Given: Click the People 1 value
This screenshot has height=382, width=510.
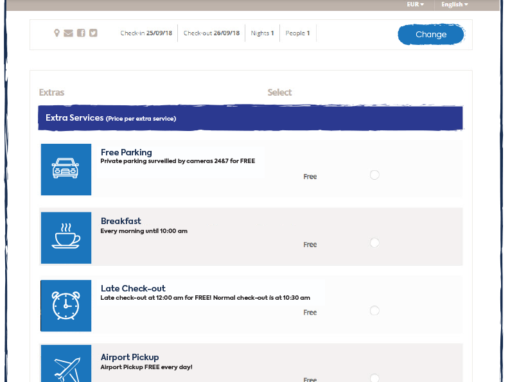Looking at the screenshot, I should [x=298, y=33].
